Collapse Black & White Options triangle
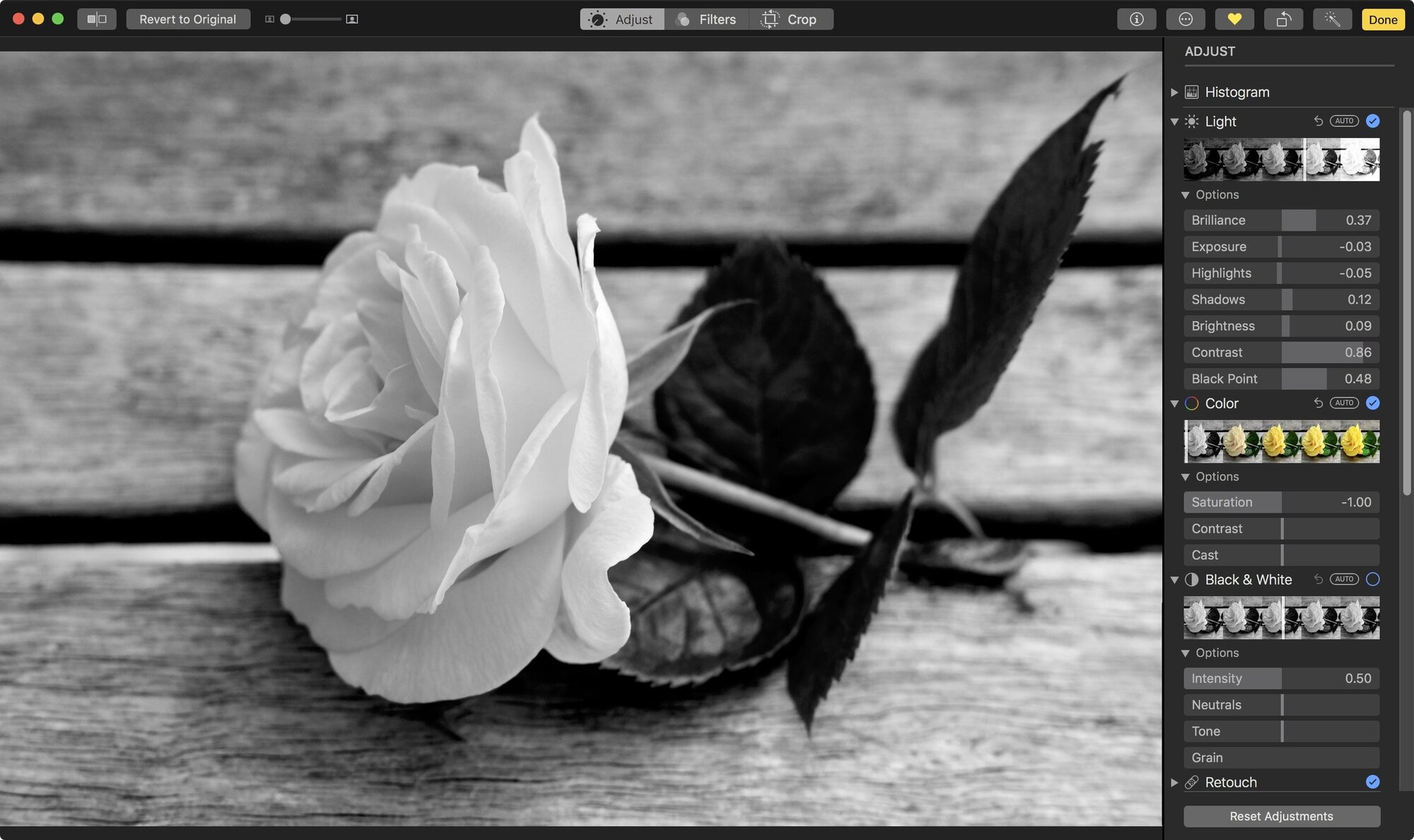 pos(1185,653)
